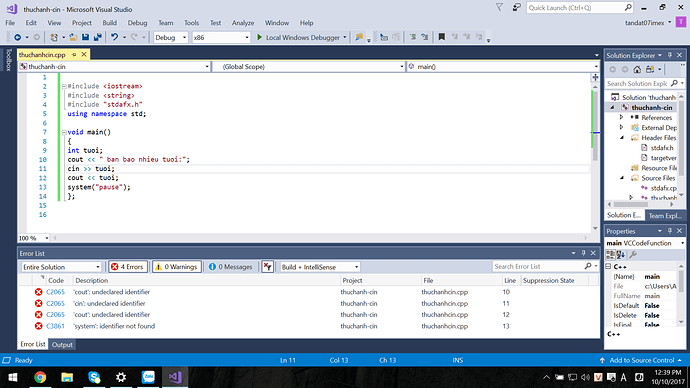This screenshot has height=388, width=690.
Task: Collapse the void main() block
Action: coord(64,132)
